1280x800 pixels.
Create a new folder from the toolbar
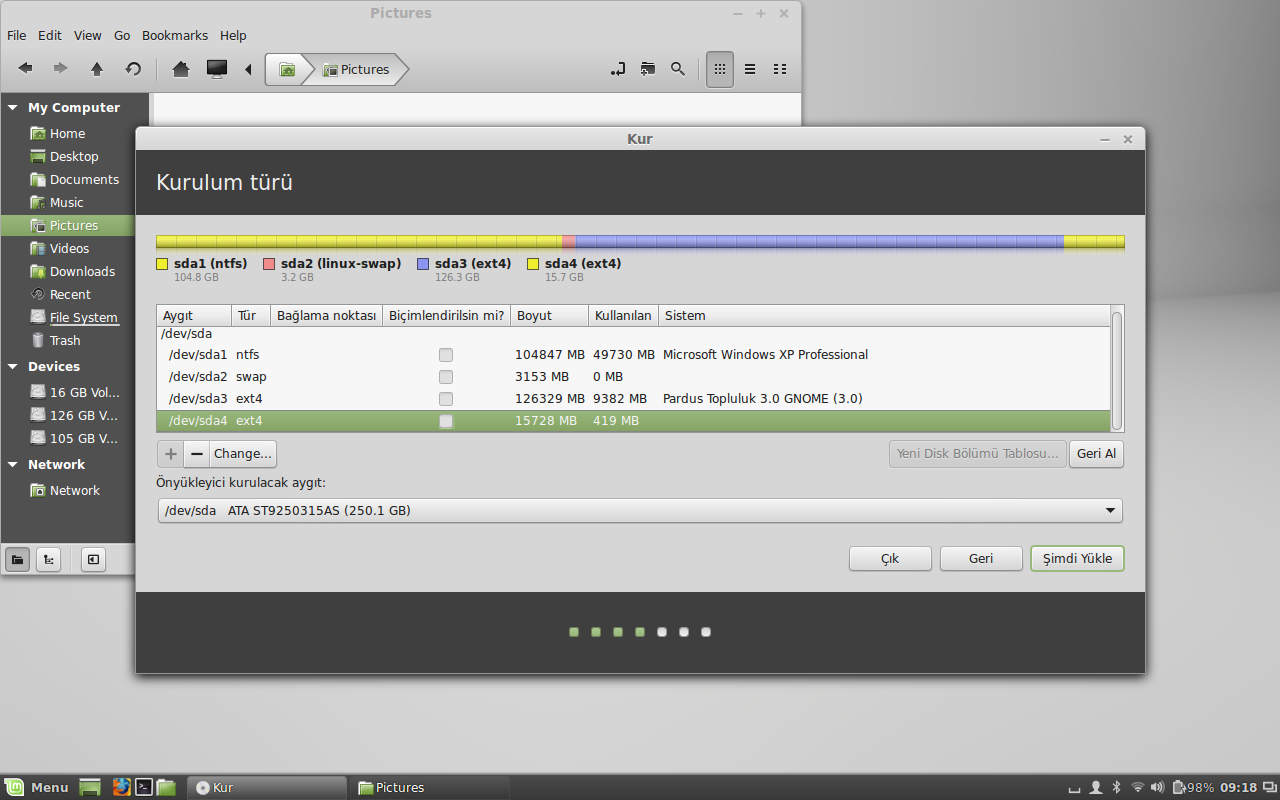tap(648, 69)
